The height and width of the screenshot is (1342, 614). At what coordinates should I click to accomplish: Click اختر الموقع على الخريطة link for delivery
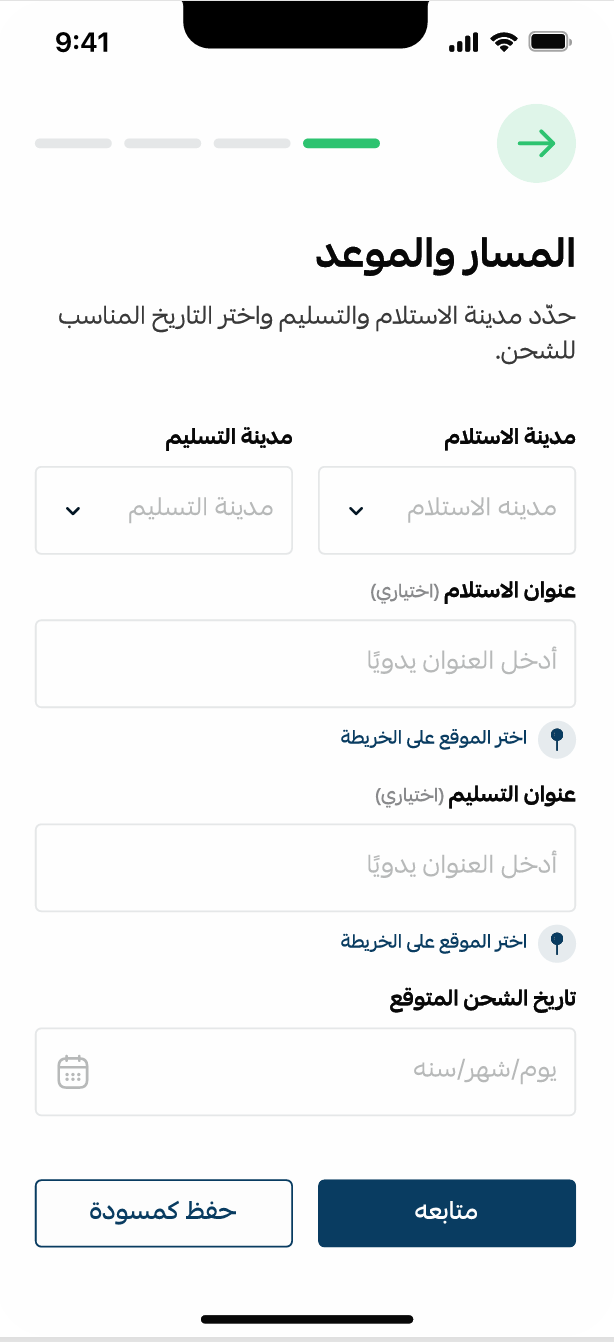point(434,942)
